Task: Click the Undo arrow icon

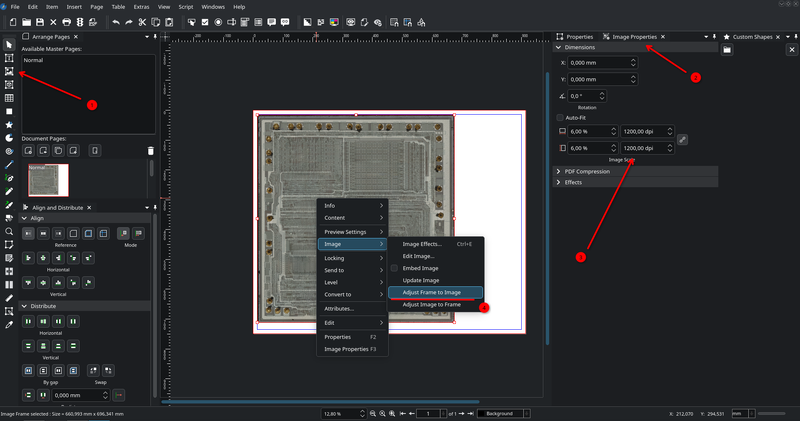Action: pyautogui.click(x=116, y=22)
